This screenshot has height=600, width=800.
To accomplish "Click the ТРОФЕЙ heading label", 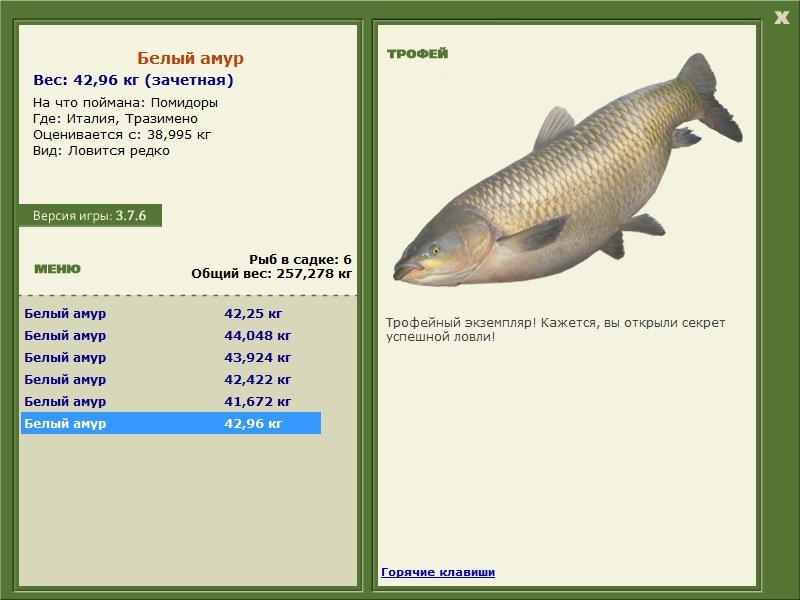I will [x=417, y=54].
